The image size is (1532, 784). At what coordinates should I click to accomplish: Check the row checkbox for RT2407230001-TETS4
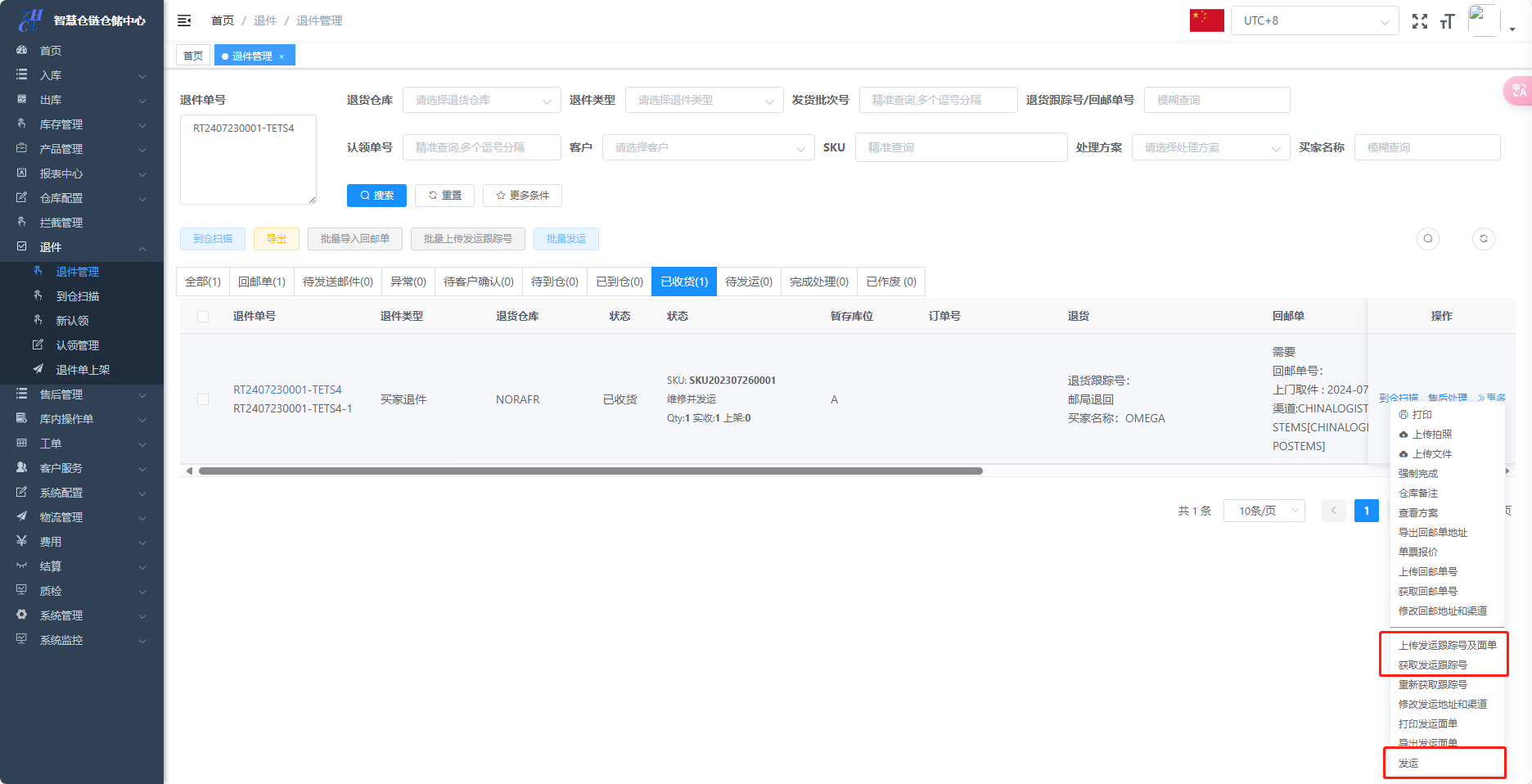[x=203, y=399]
